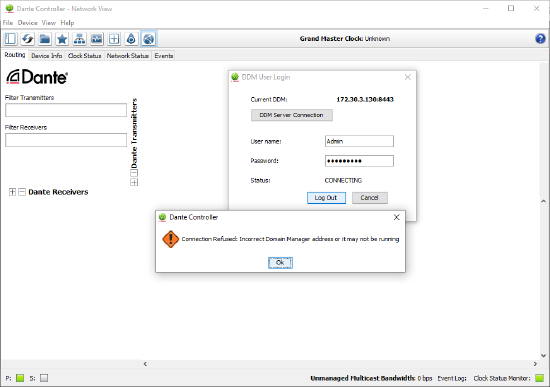Click the Clock Status Monitor green indicator

(539, 378)
